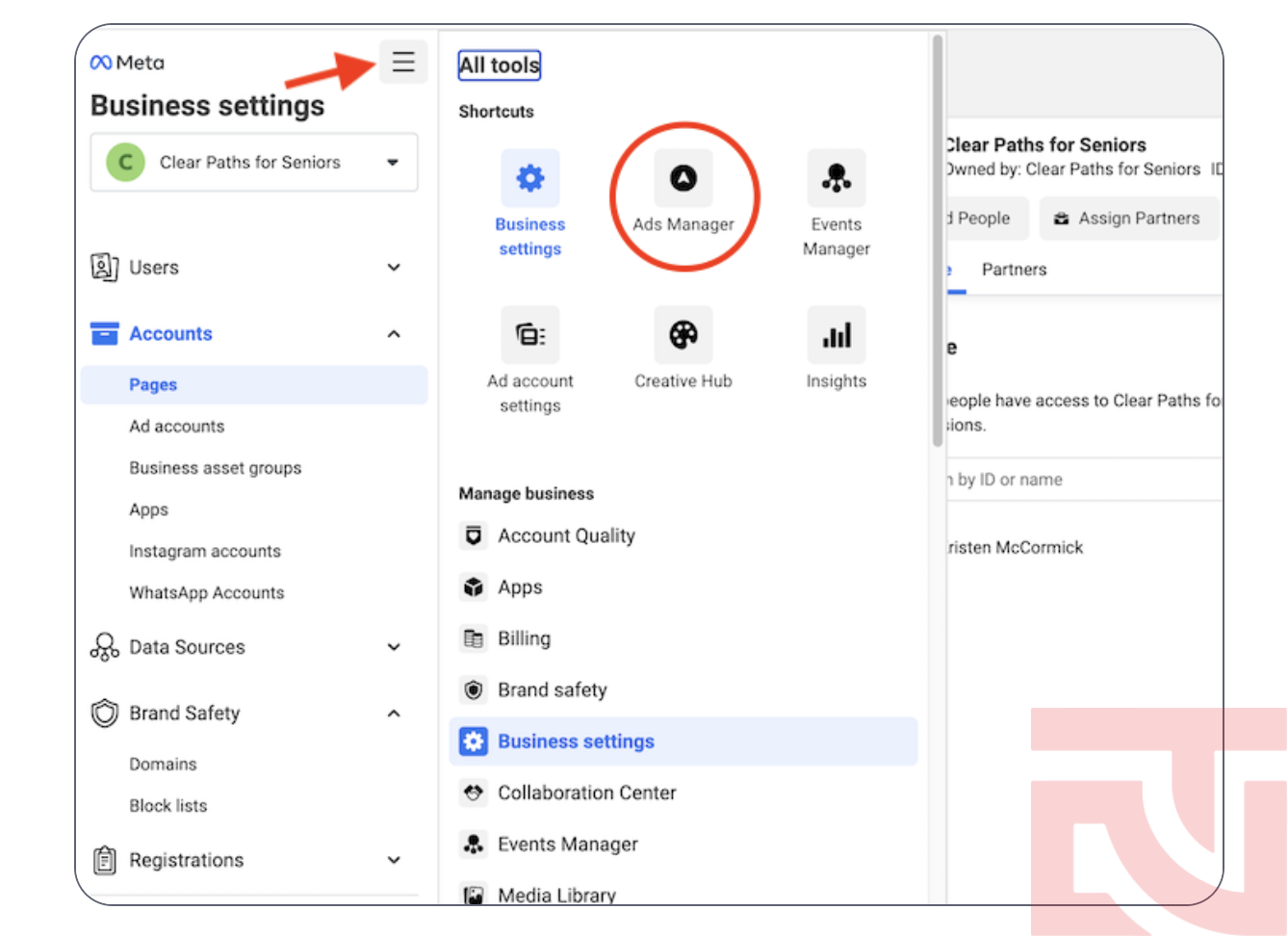1288x936 pixels.
Task: Open Brand safety from Manage business
Action: tap(553, 690)
